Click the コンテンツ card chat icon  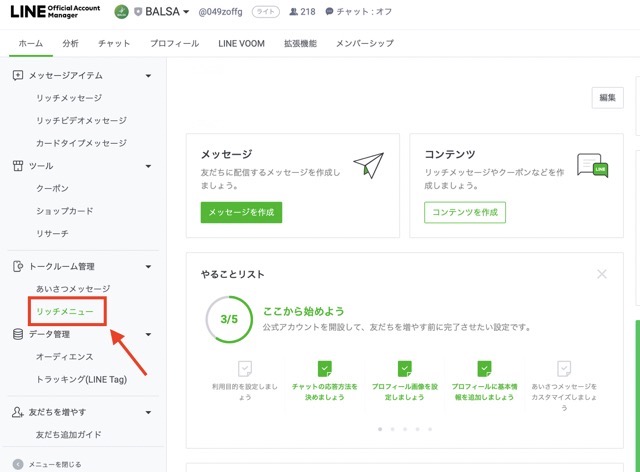[592, 165]
